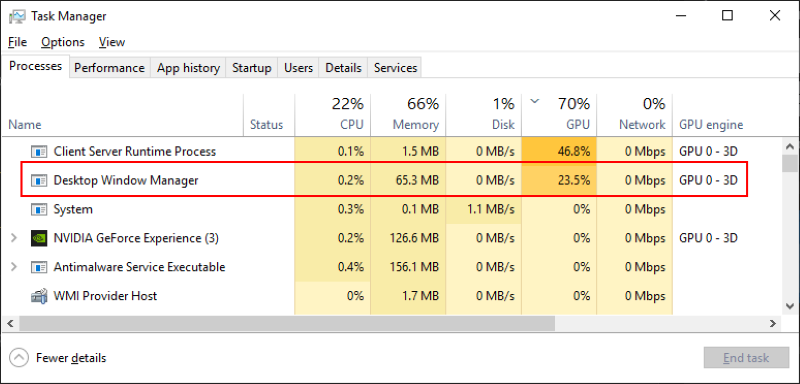Click the NVIDIA GeForce Experience icon

39,238
